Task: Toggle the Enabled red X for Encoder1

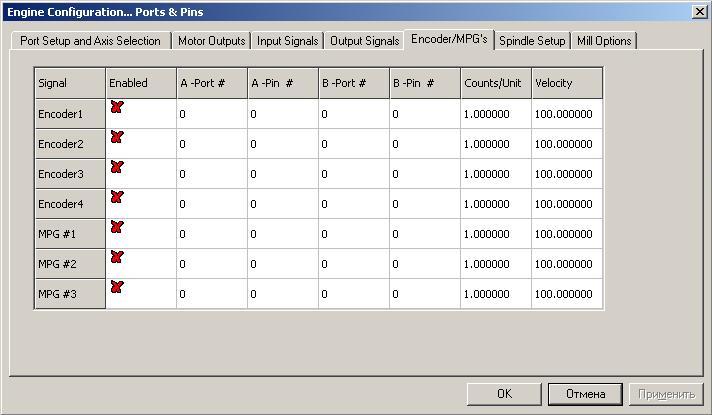Action: pos(117,107)
